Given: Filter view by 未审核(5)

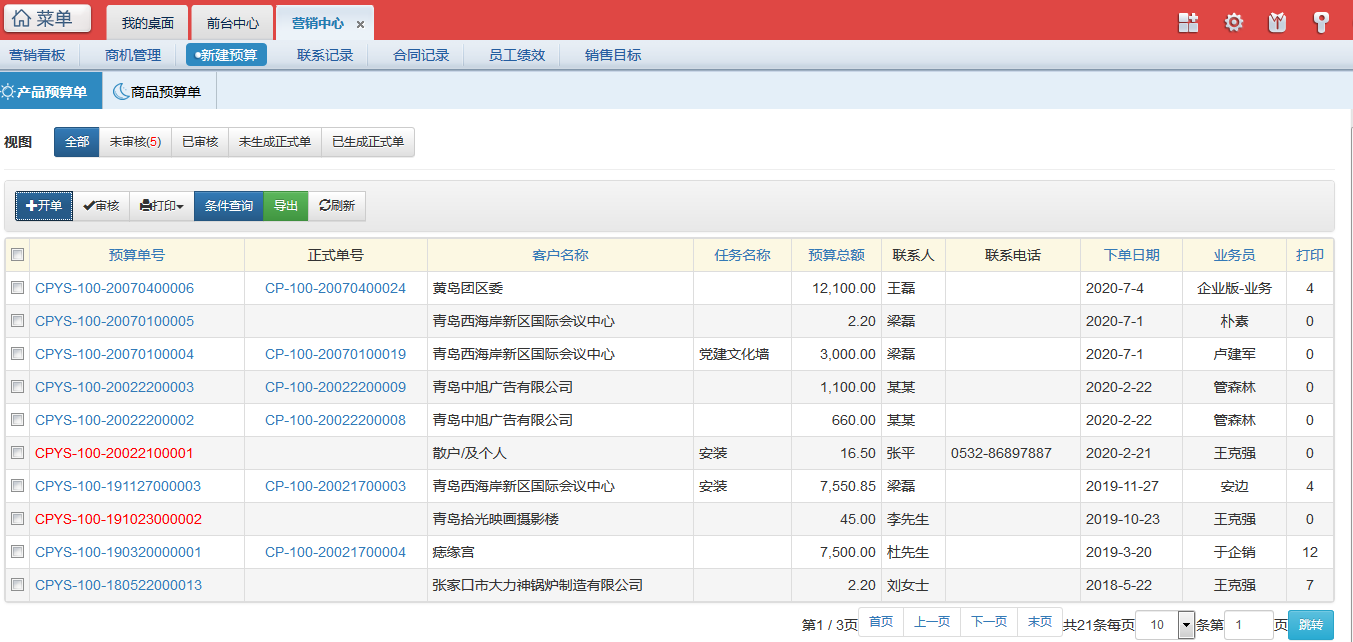Looking at the screenshot, I should [x=135, y=142].
